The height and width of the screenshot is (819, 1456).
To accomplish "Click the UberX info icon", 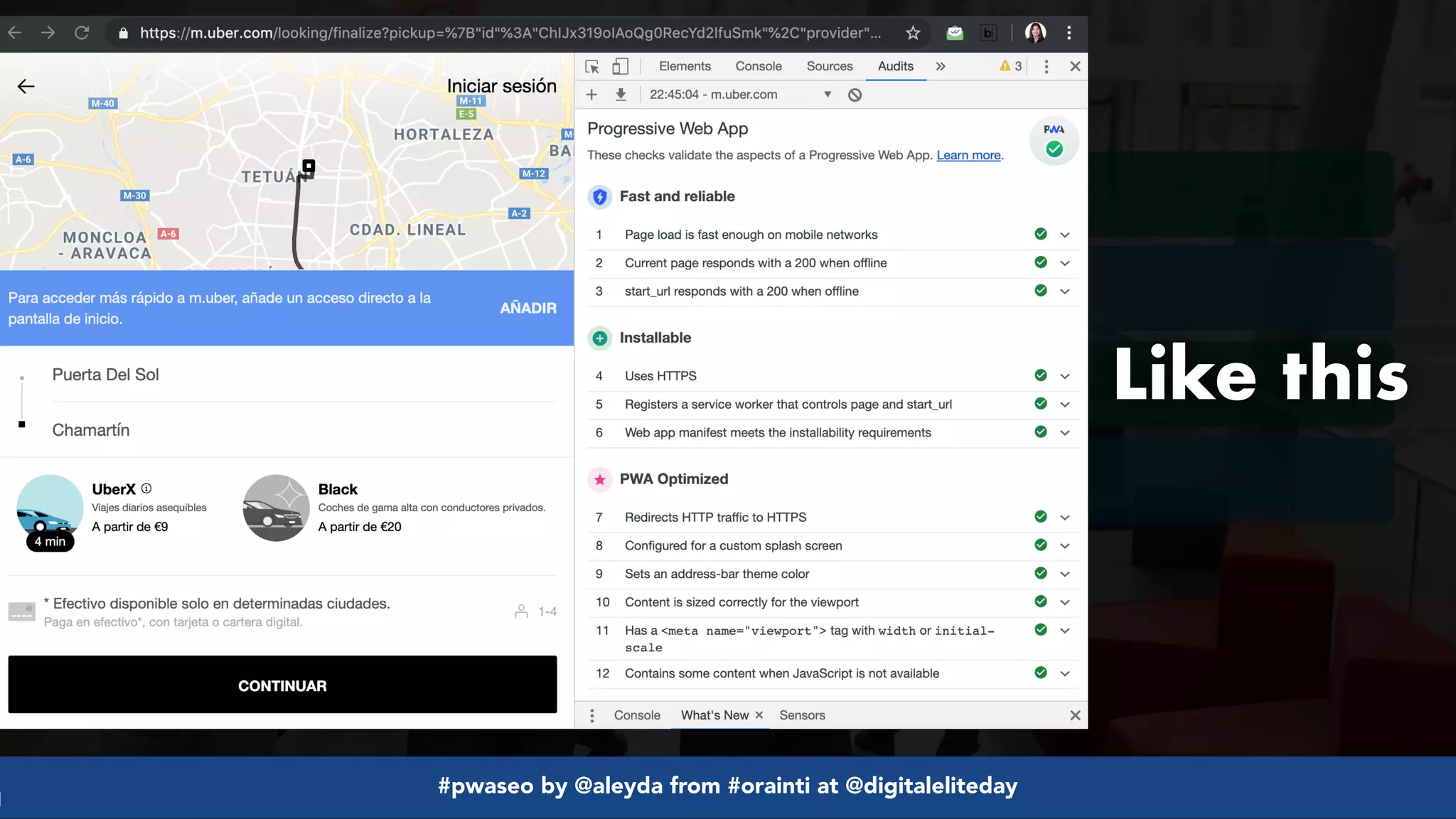I will pyautogui.click(x=146, y=488).
